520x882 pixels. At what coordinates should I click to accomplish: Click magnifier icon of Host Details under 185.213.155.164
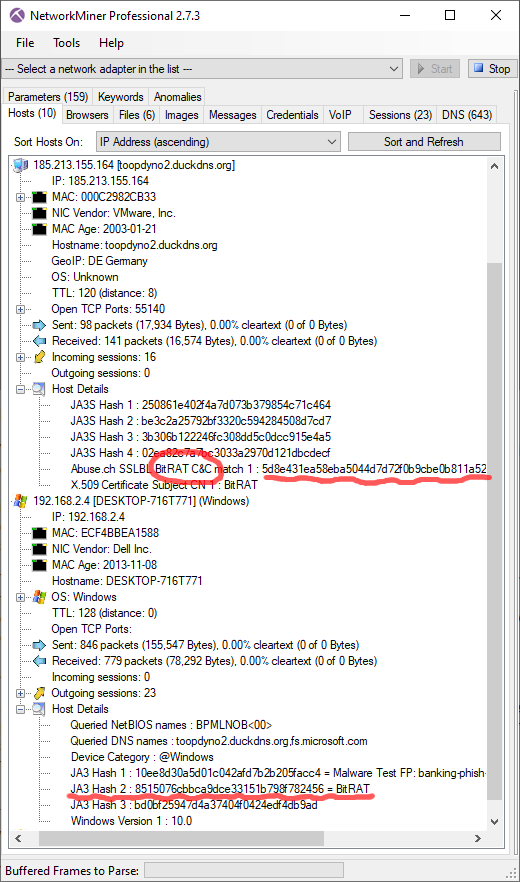[39, 389]
